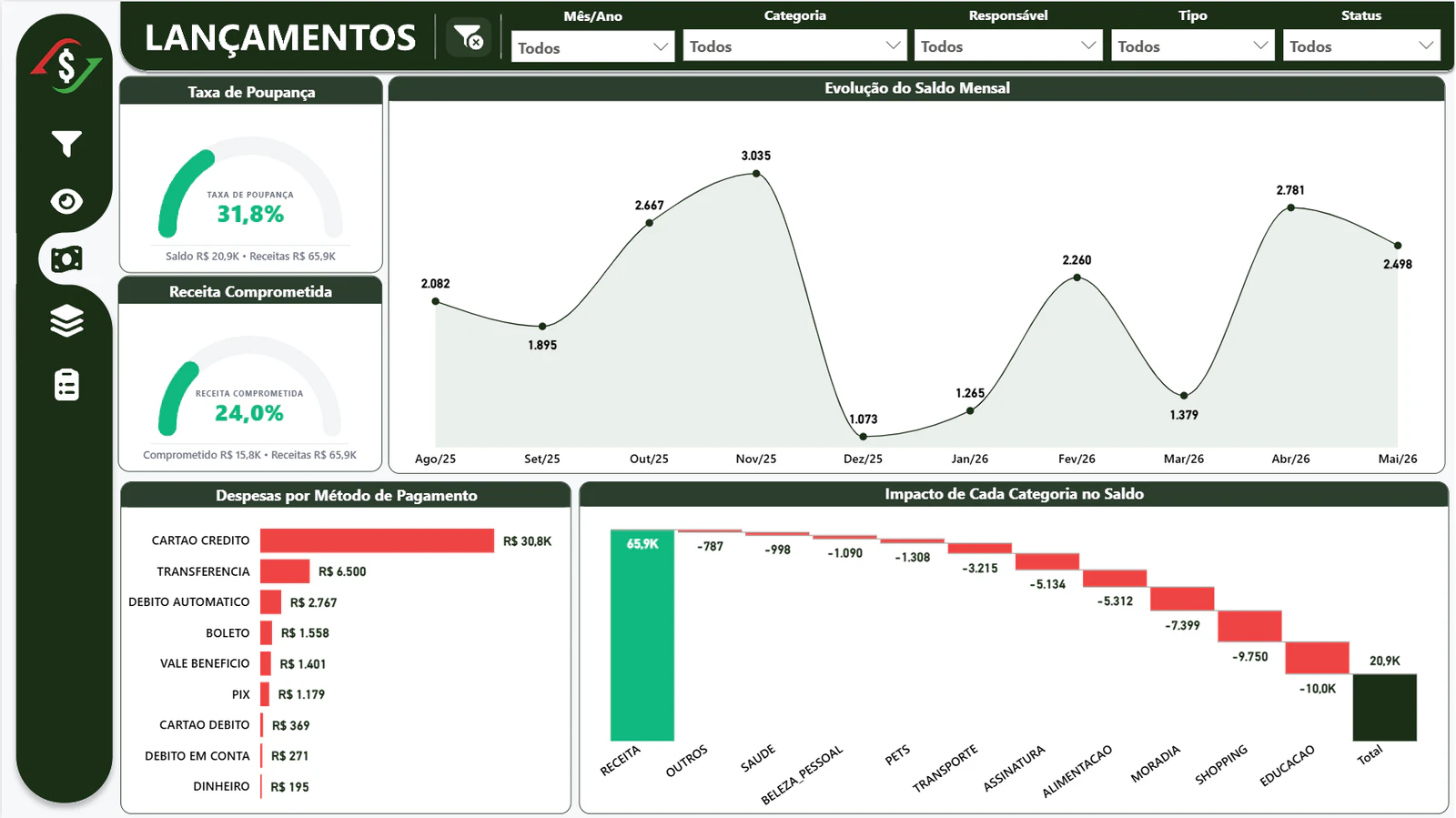Click the Set/25 axis label

[542, 459]
